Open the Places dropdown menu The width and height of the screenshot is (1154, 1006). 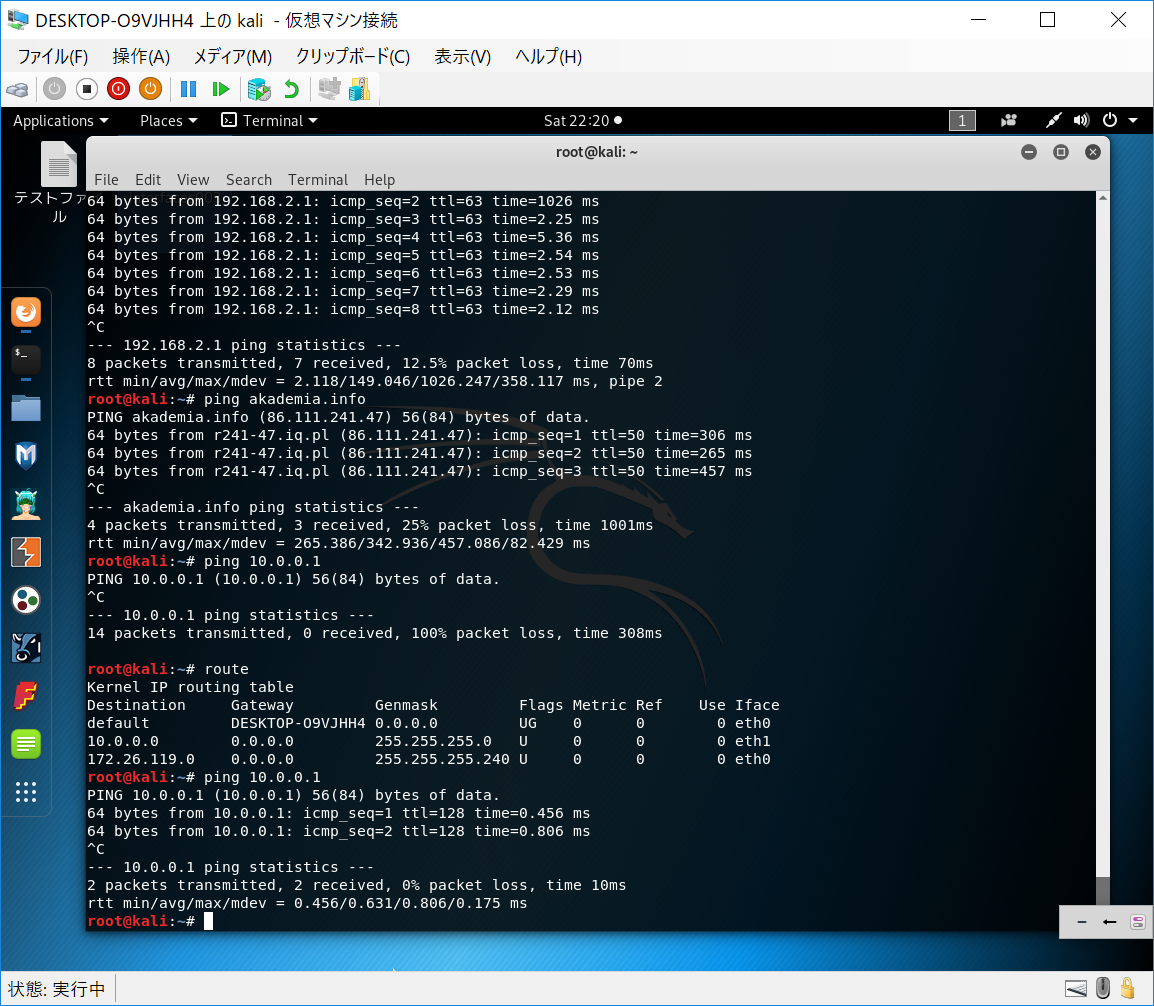coord(168,121)
